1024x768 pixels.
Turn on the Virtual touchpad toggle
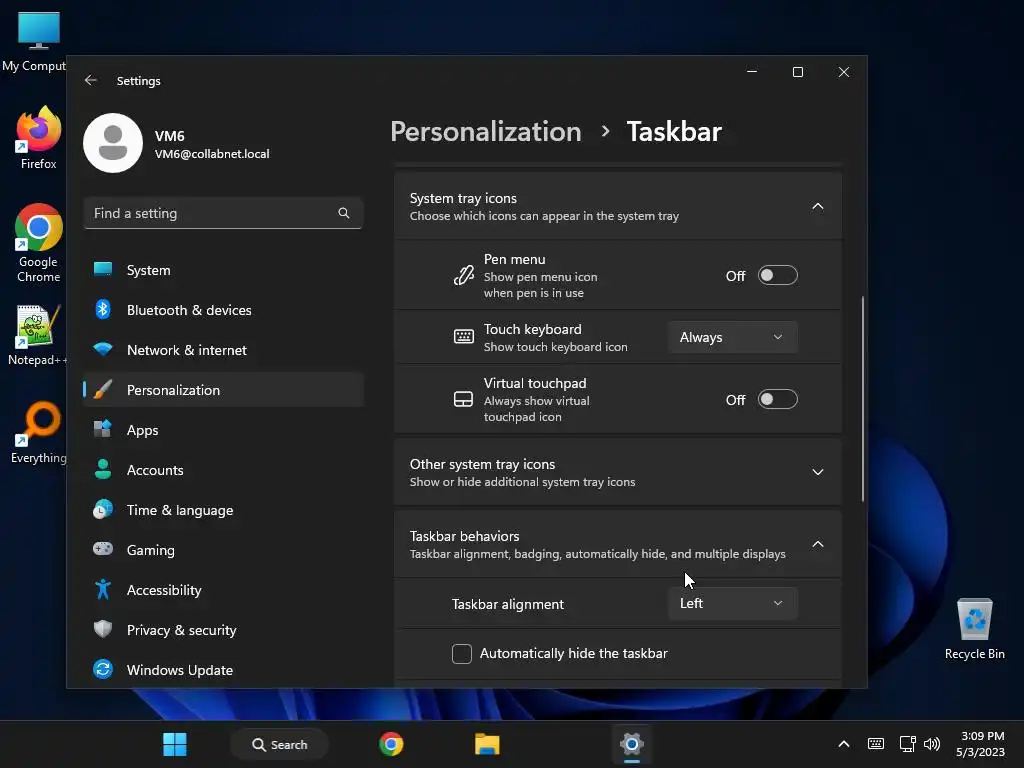(x=777, y=399)
